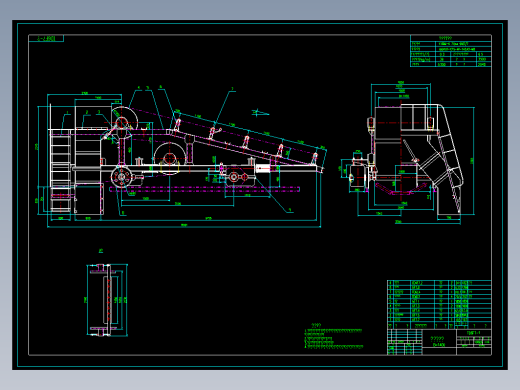This screenshot has height=390, width=520.
Task: Click the main side elevation view of the machine
Action: pyautogui.click(x=182, y=157)
